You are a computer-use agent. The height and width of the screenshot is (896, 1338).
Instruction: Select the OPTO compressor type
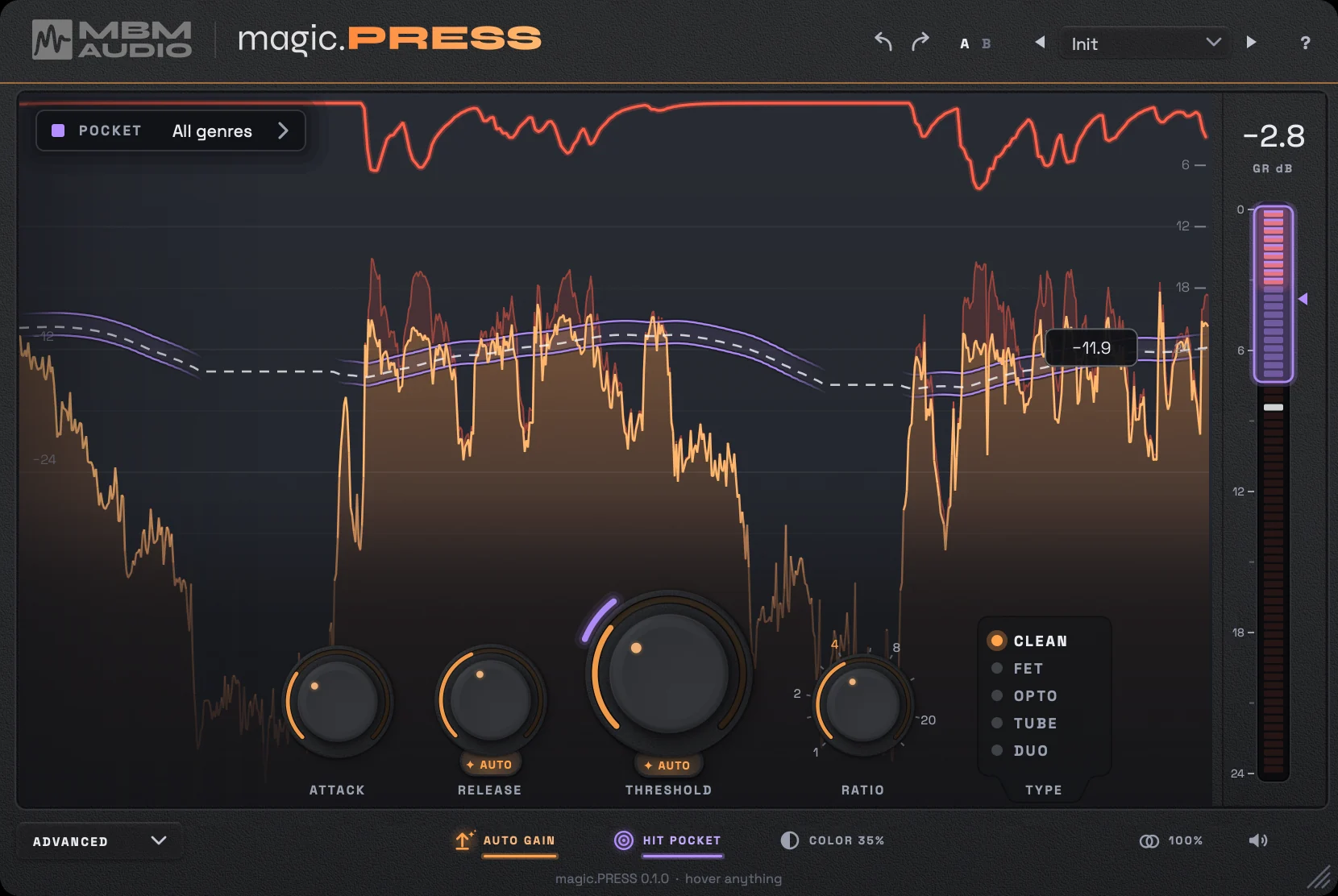tap(1024, 696)
